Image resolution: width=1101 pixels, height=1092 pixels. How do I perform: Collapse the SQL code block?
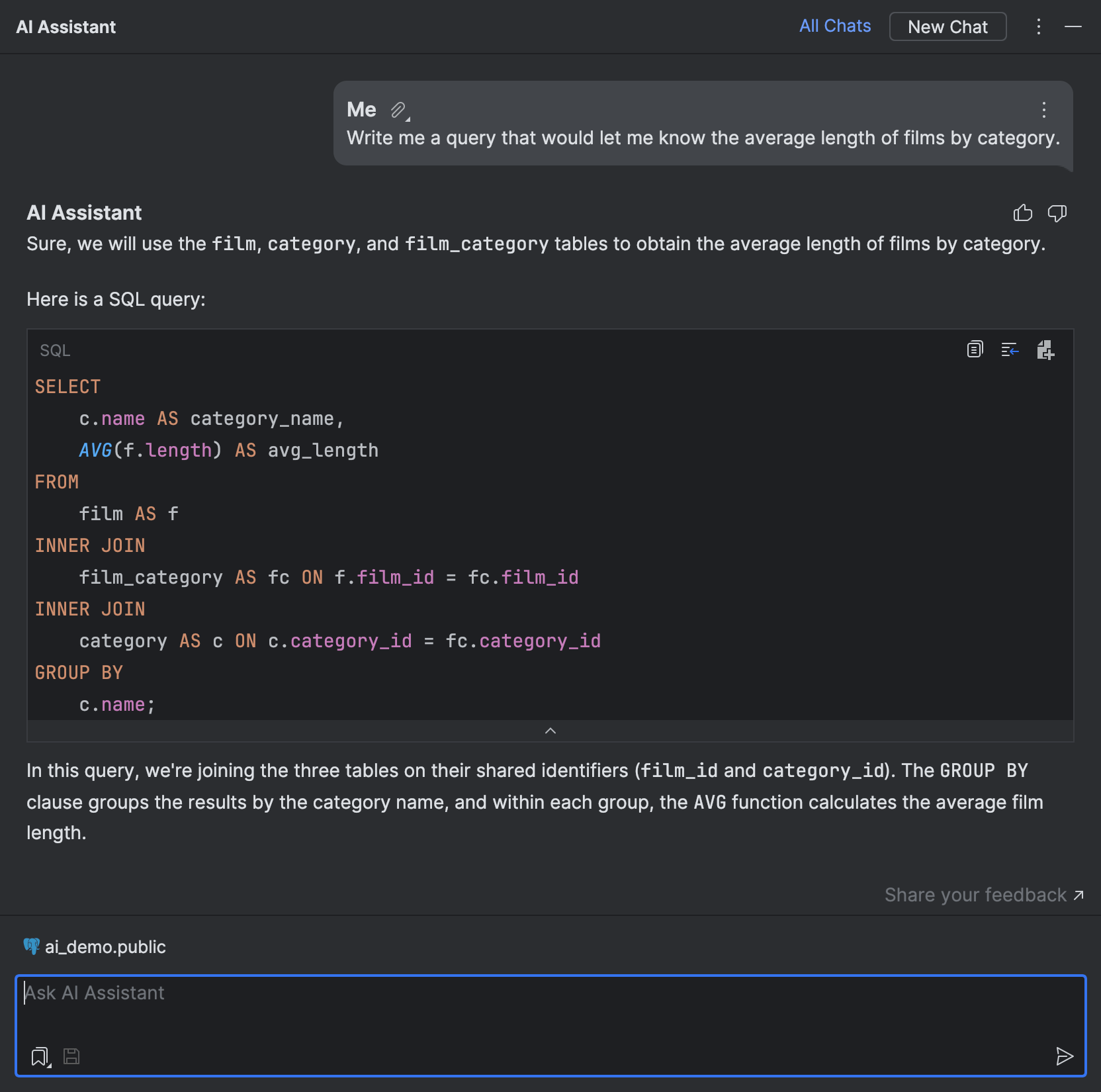[x=550, y=731]
